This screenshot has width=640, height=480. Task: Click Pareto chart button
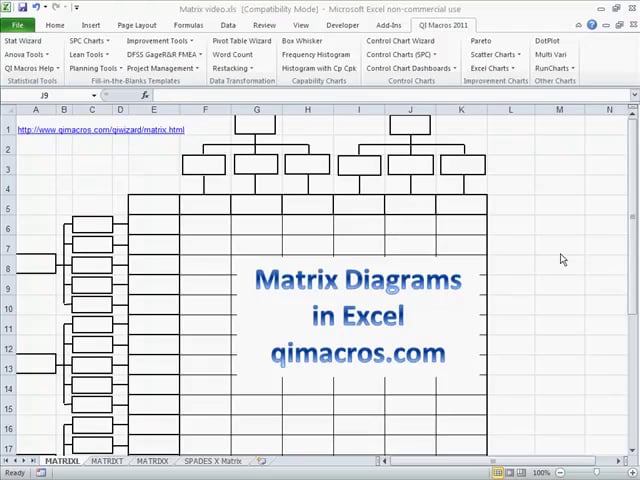click(481, 41)
